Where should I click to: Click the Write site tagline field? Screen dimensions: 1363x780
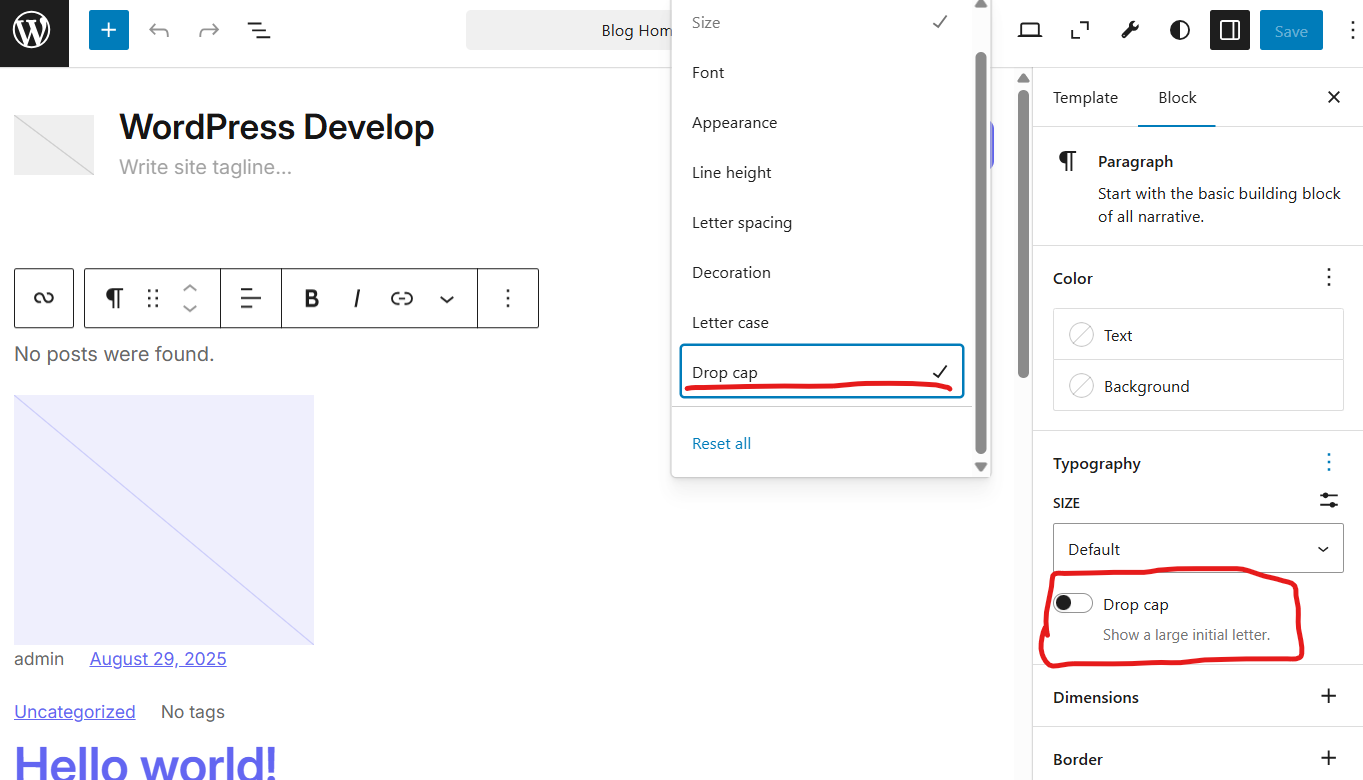pyautogui.click(x=205, y=167)
